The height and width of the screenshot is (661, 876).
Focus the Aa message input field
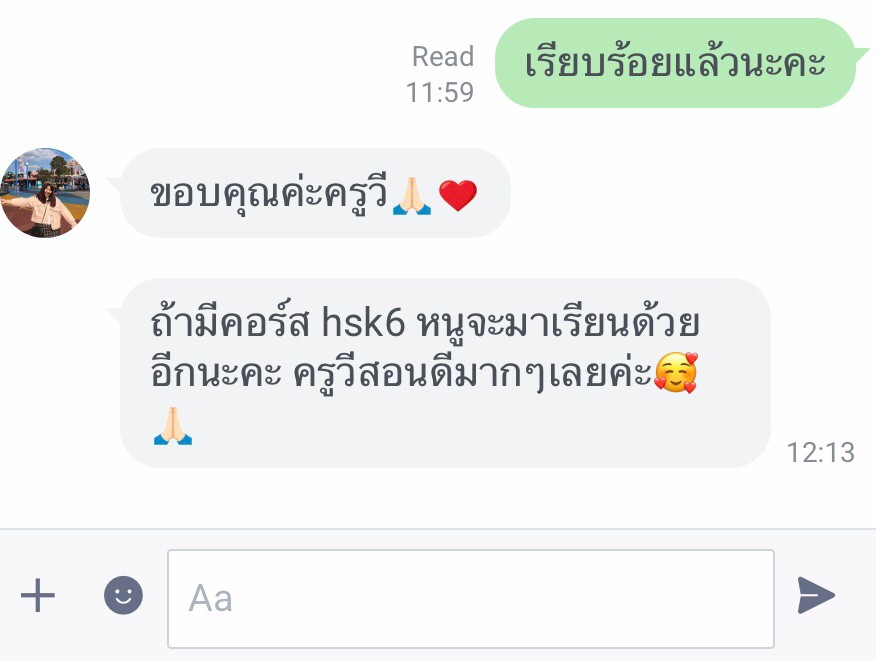coord(470,598)
